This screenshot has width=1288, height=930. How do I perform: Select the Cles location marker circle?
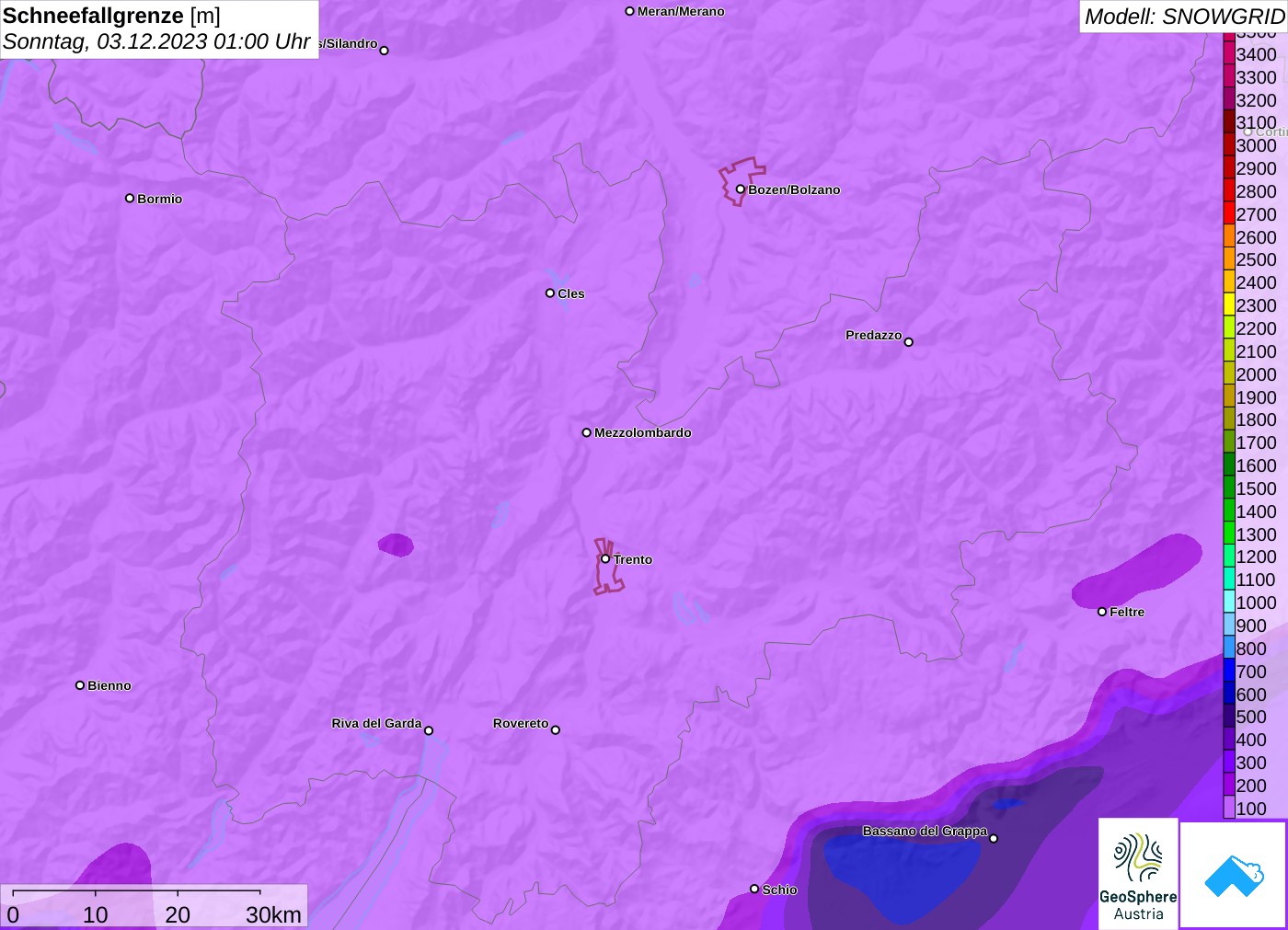[x=550, y=293]
